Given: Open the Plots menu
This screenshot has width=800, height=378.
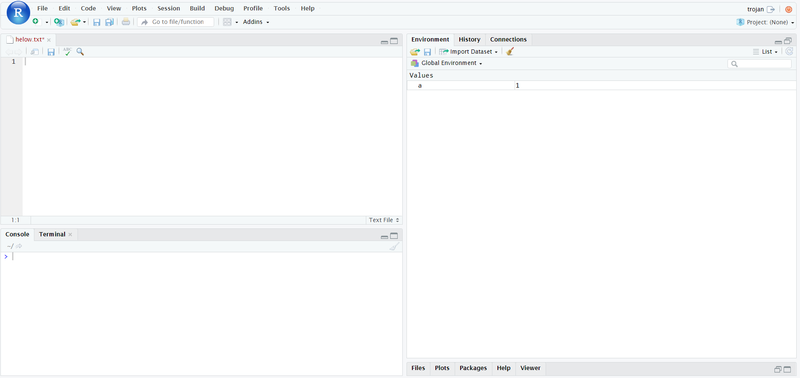Looking at the screenshot, I should tap(139, 9).
